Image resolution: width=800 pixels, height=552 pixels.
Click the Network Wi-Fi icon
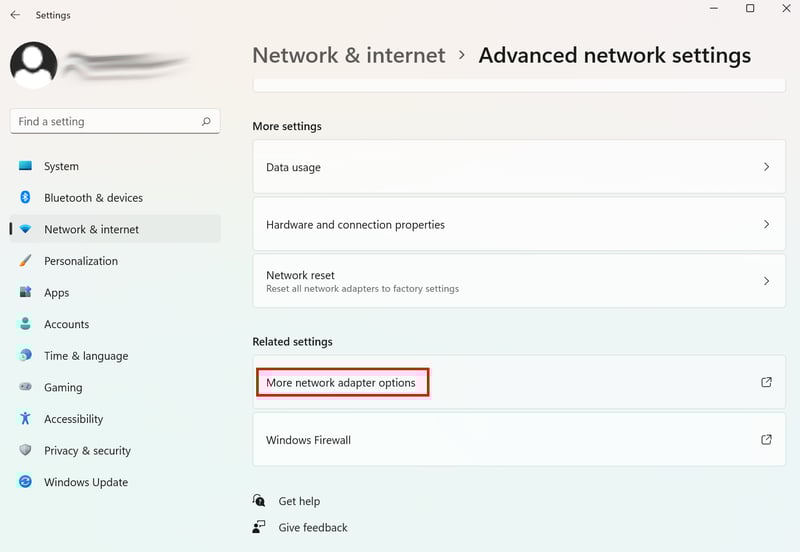(25, 229)
